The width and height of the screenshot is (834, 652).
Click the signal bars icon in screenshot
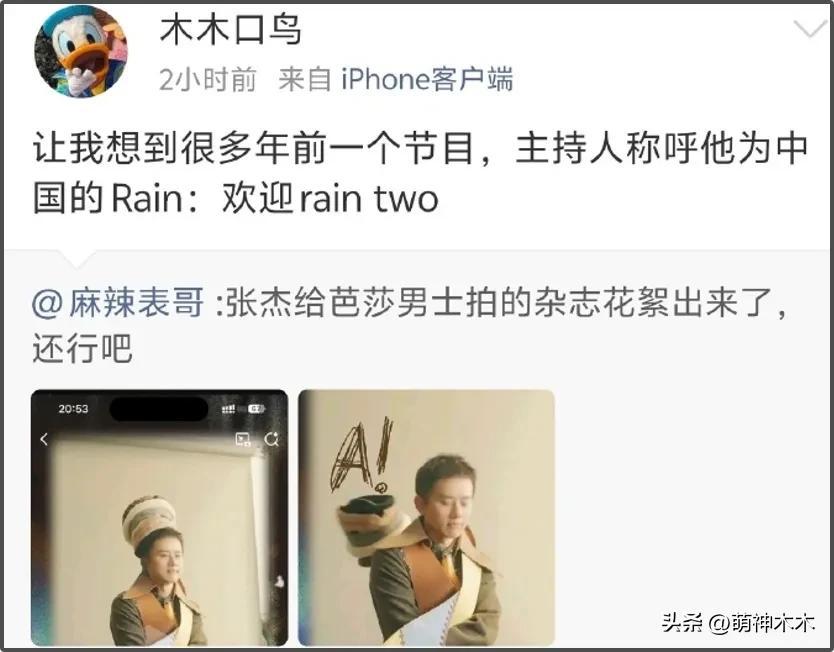[228, 408]
